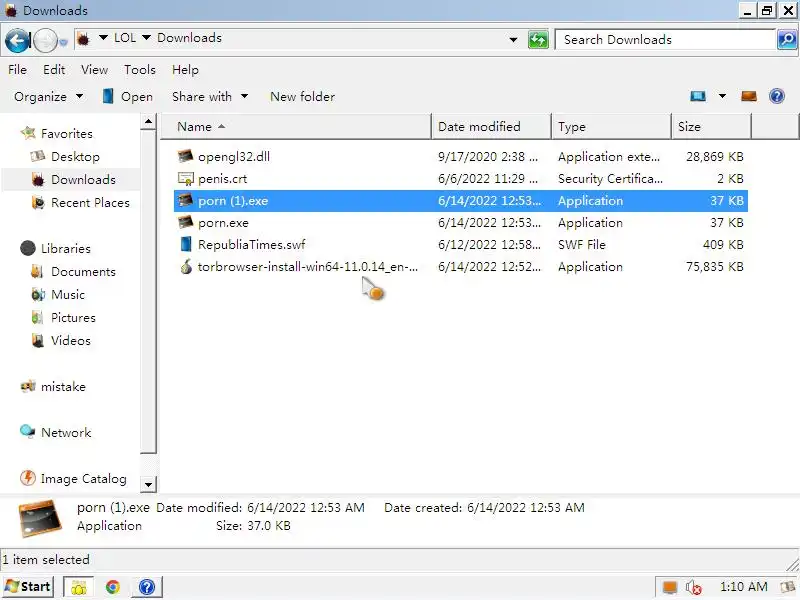Open address bar history dropdown

pos(513,39)
